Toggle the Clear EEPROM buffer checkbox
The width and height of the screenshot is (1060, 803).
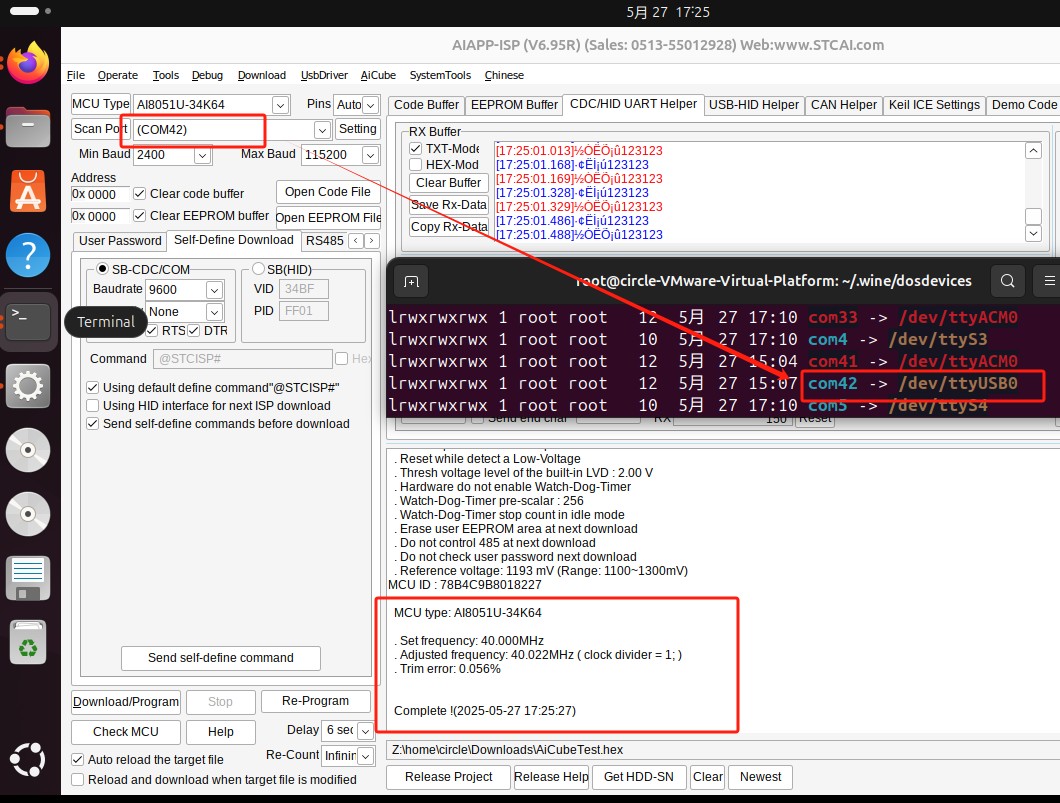[x=140, y=216]
